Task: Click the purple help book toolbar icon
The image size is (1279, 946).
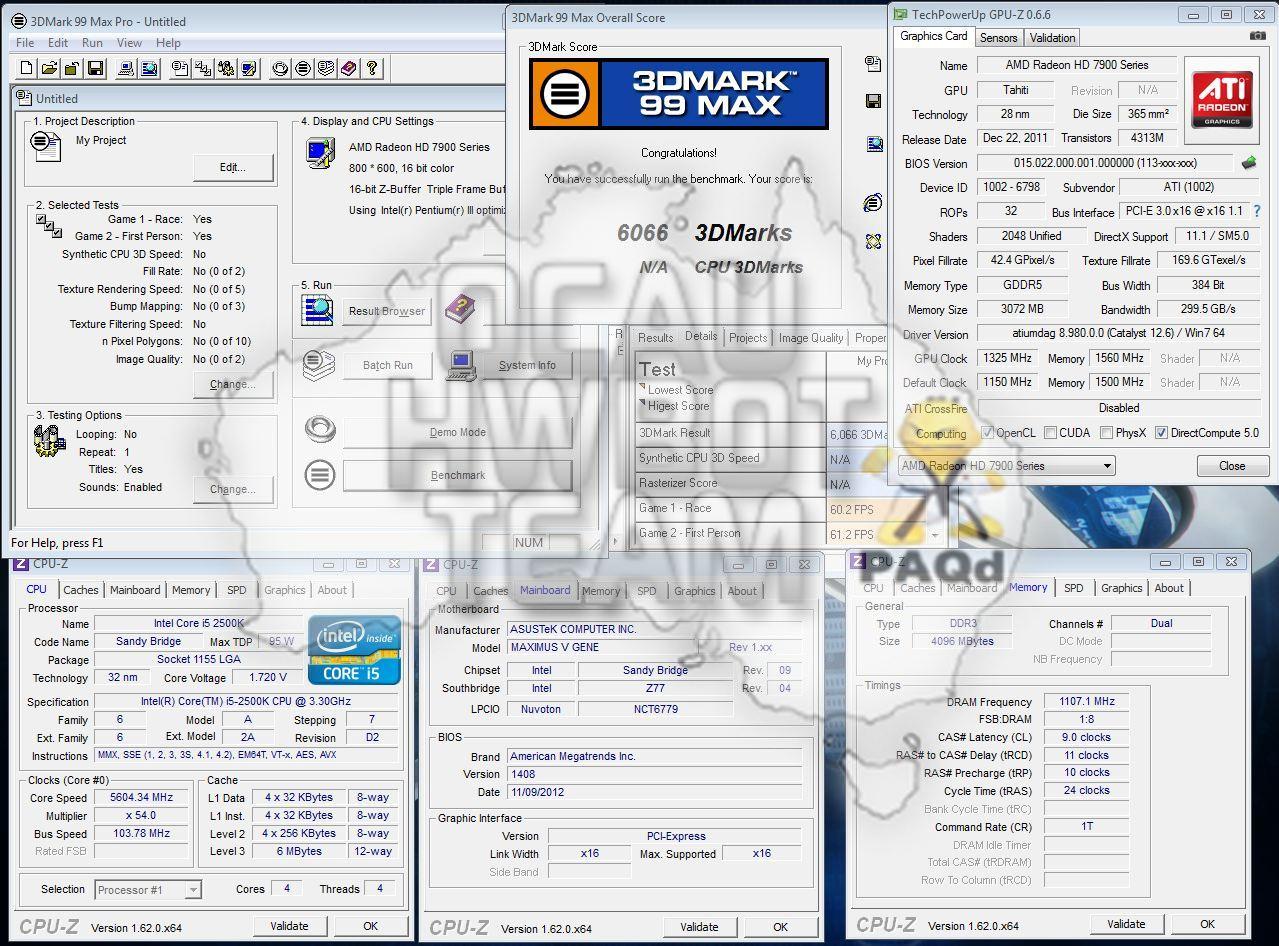Action: (348, 68)
